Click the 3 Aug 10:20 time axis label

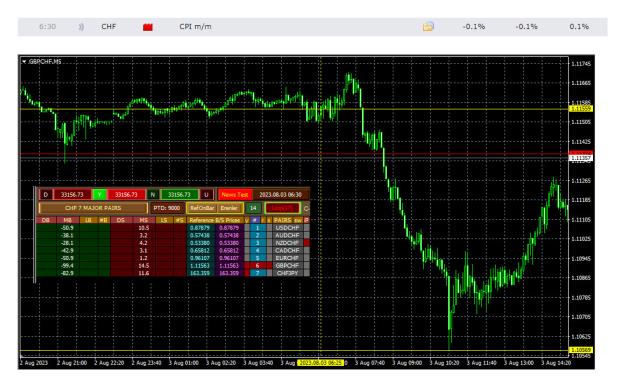[444, 363]
